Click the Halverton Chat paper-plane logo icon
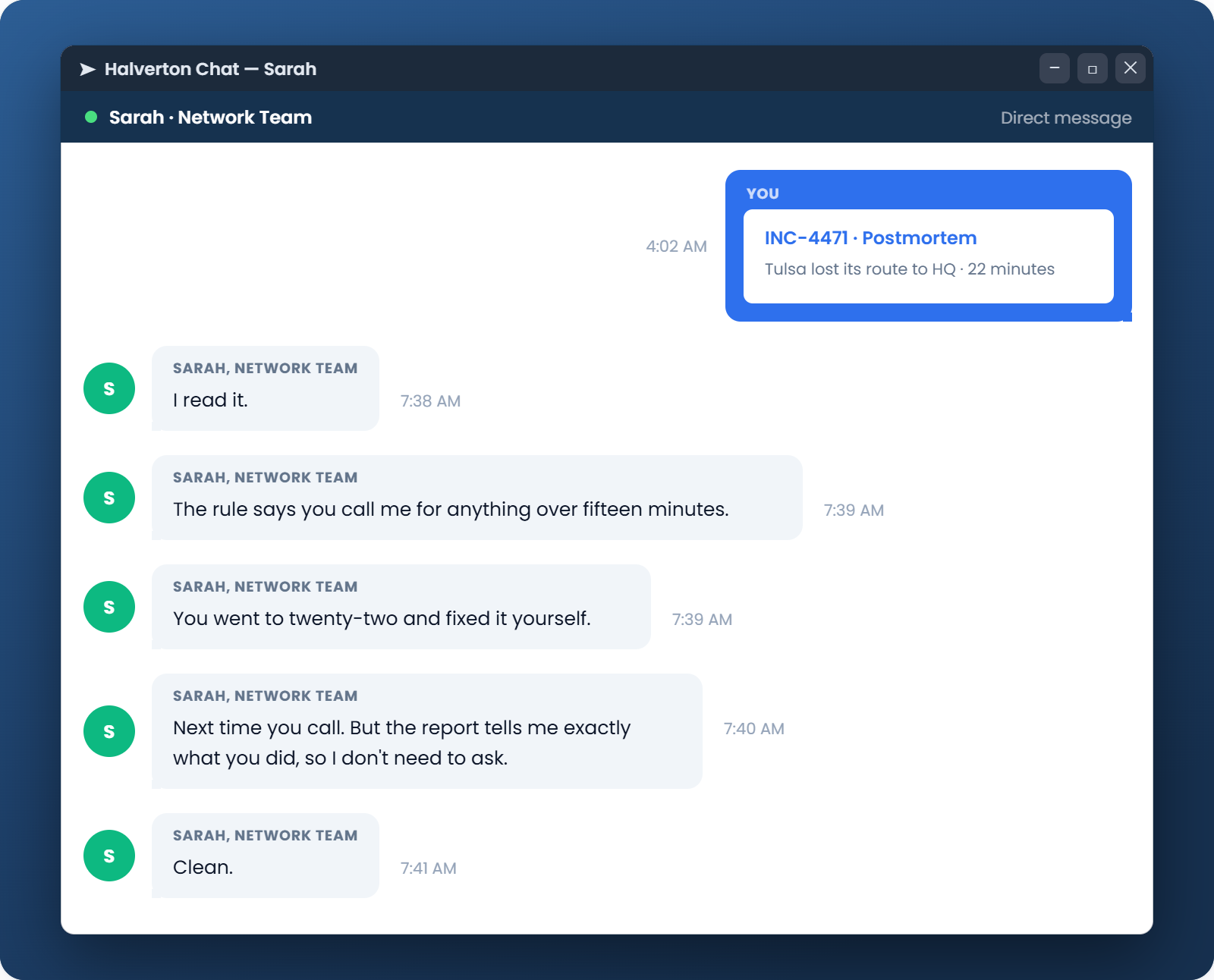1214x980 pixels. click(x=87, y=69)
